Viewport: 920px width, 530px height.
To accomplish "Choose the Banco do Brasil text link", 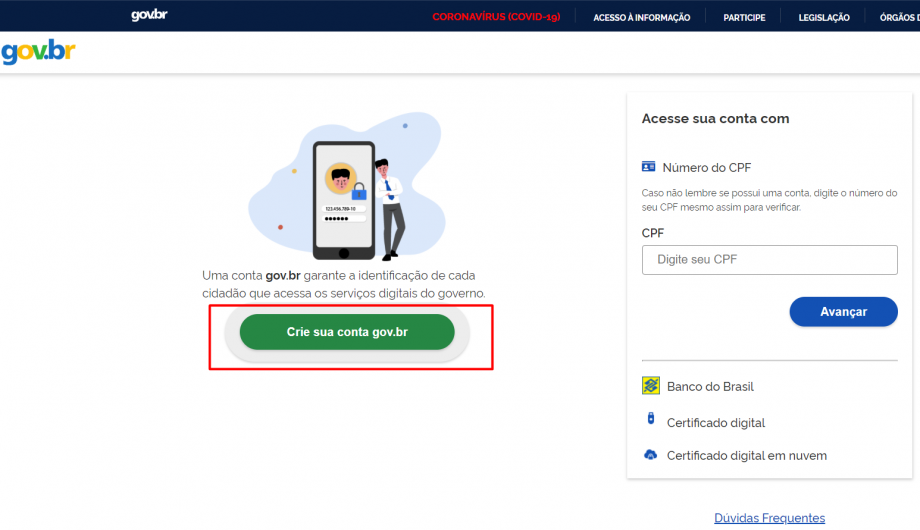I will coord(710,387).
